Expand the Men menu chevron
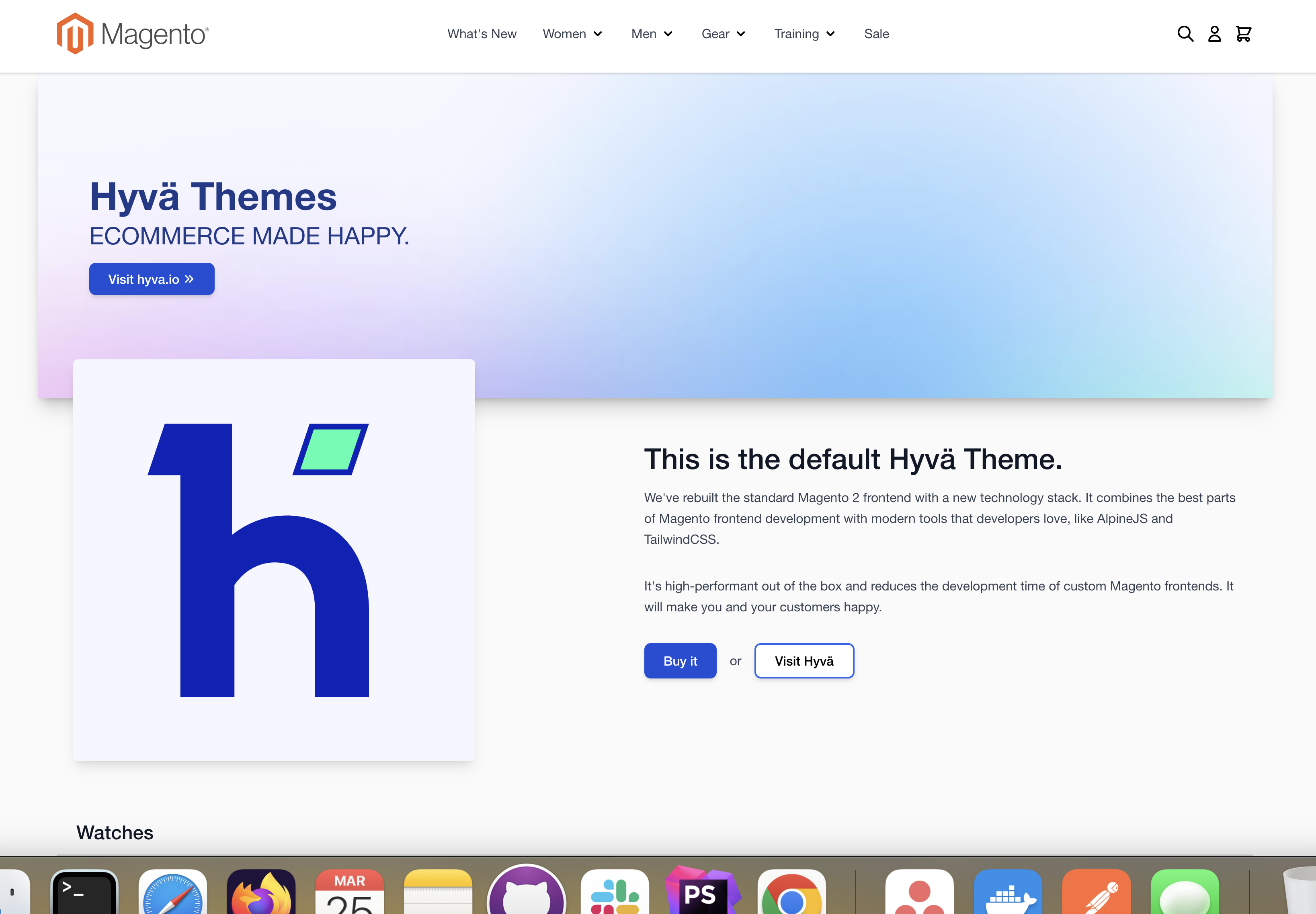 click(x=668, y=34)
